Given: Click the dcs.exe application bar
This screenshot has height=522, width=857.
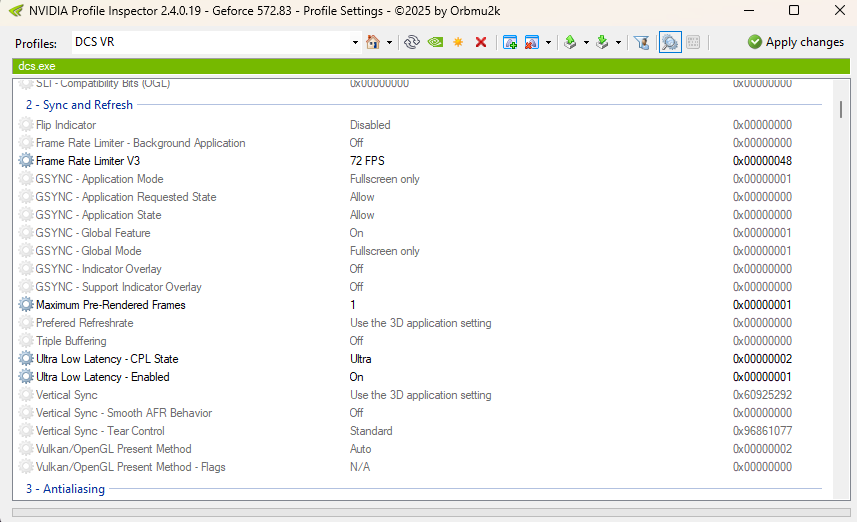Looking at the screenshot, I should [431, 66].
